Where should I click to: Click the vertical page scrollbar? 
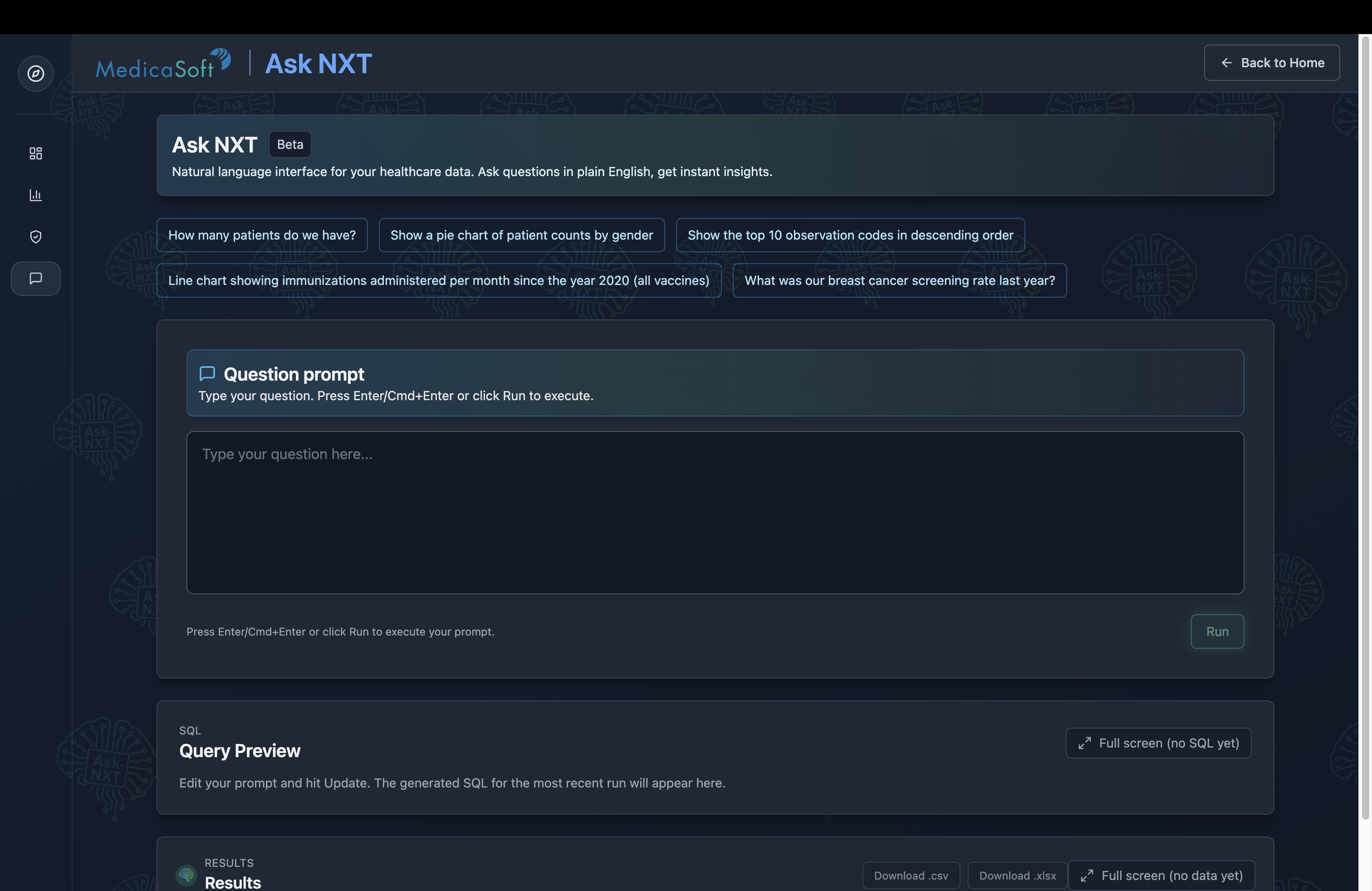[1365, 426]
